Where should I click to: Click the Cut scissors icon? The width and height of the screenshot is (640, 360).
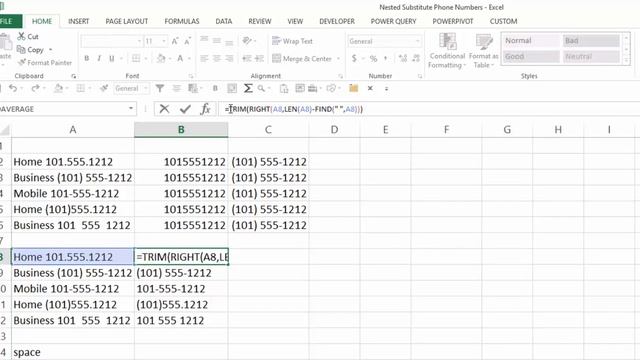click(x=21, y=36)
